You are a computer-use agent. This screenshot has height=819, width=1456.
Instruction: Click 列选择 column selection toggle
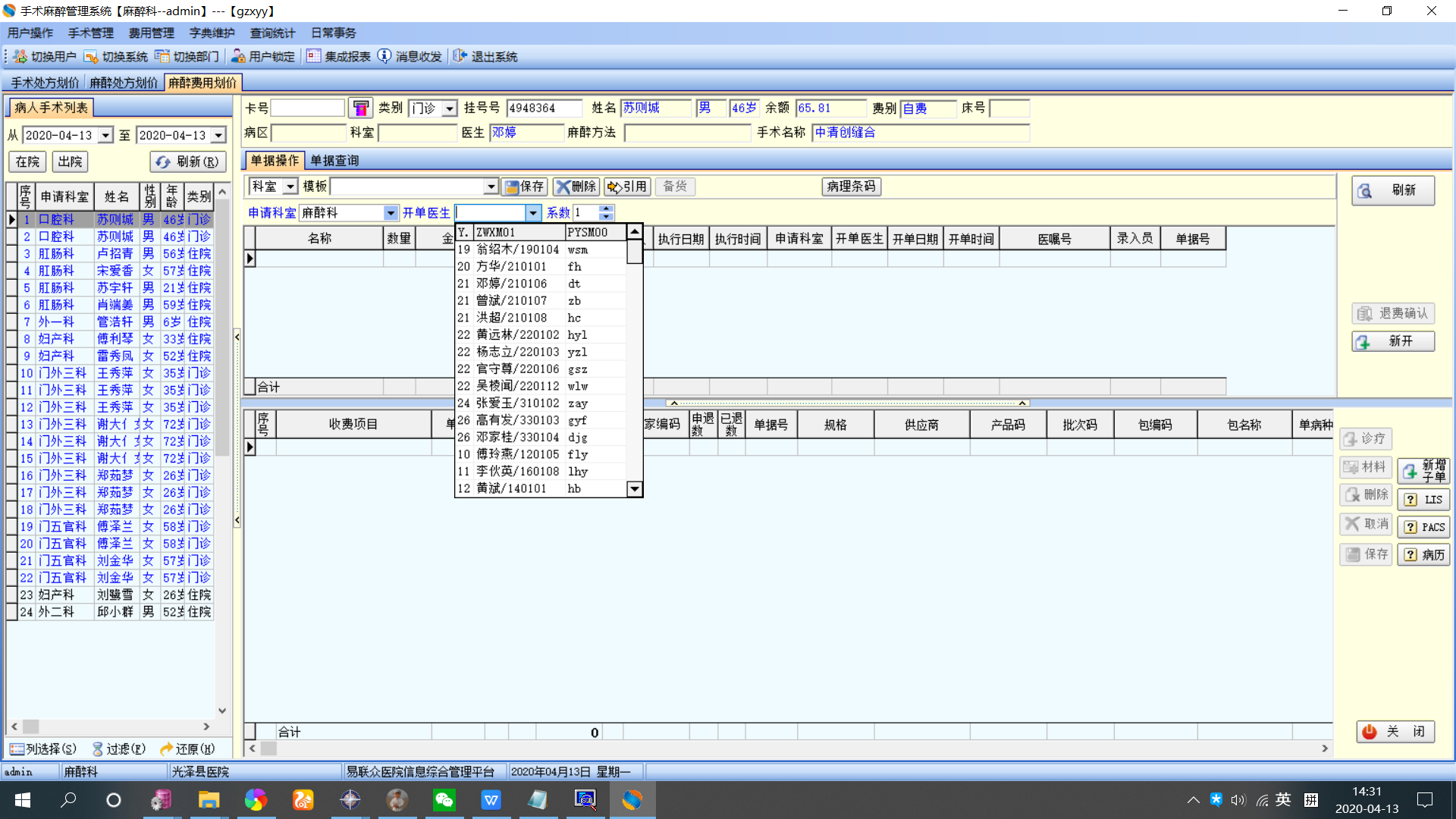tap(42, 749)
